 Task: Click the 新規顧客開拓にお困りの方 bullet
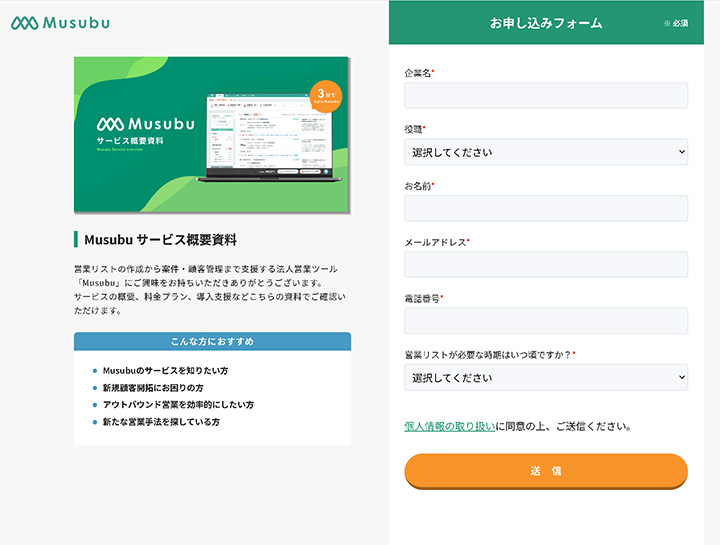click(153, 388)
